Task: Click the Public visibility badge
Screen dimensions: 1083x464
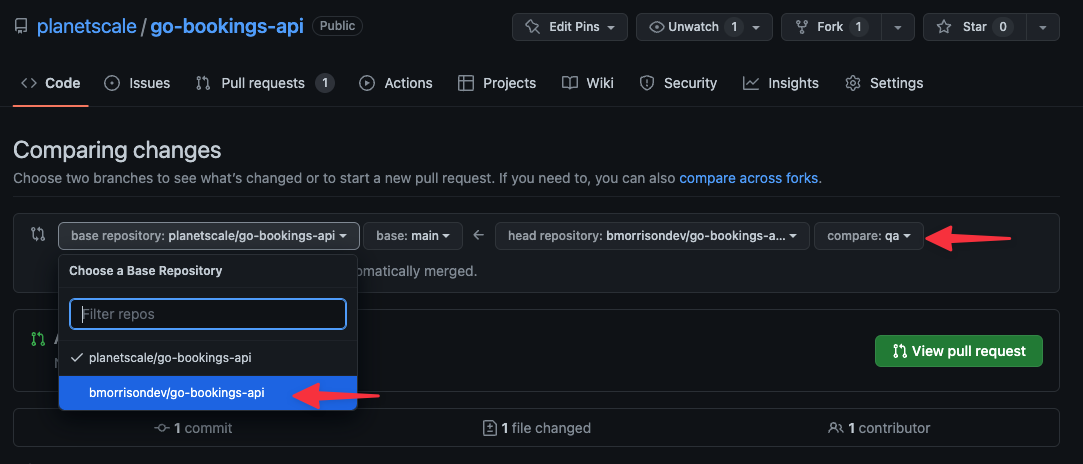Action: [x=337, y=26]
